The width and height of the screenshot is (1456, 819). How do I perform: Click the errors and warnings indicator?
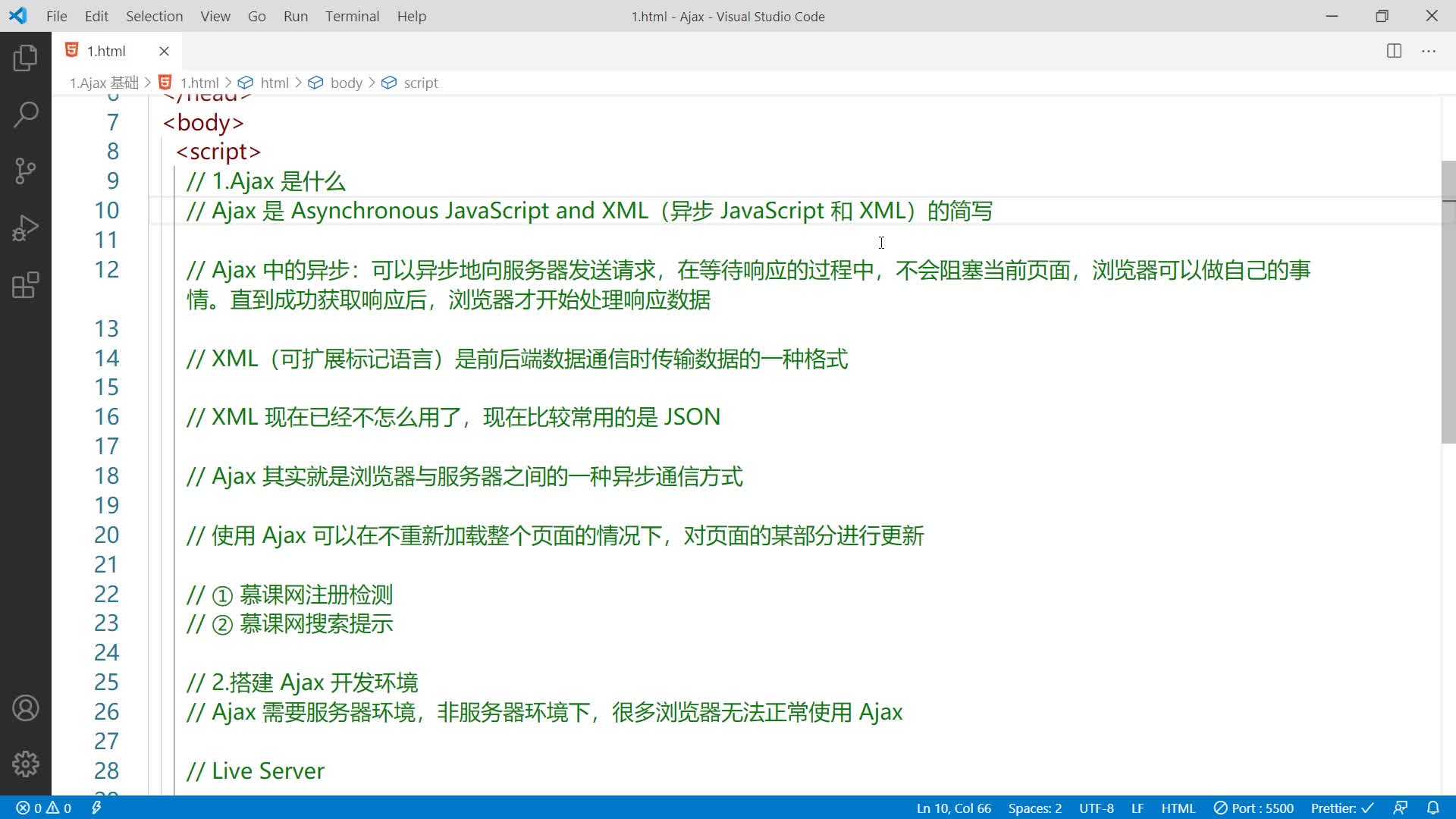44,808
